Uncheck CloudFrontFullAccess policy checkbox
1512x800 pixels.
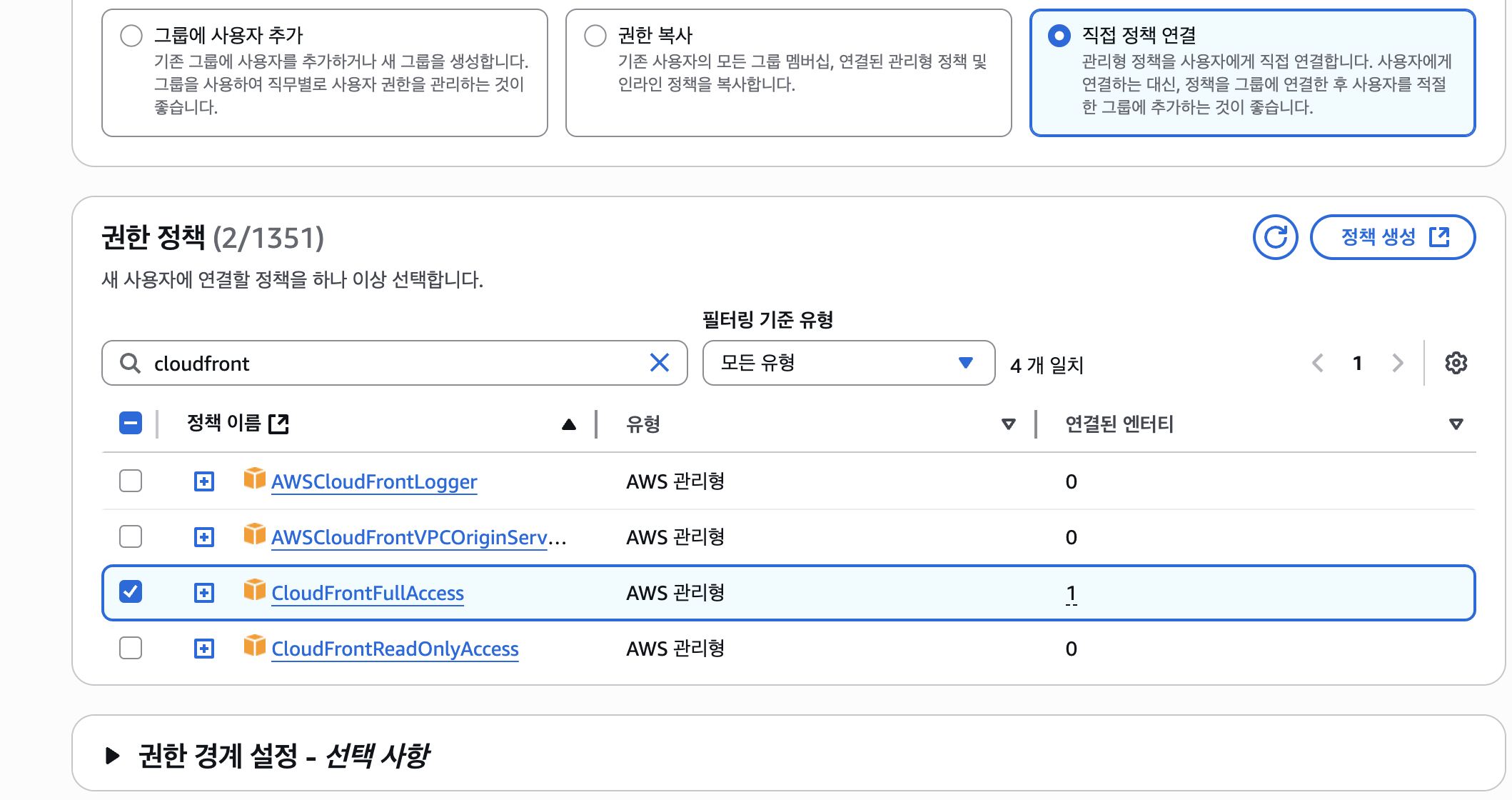[x=131, y=591]
